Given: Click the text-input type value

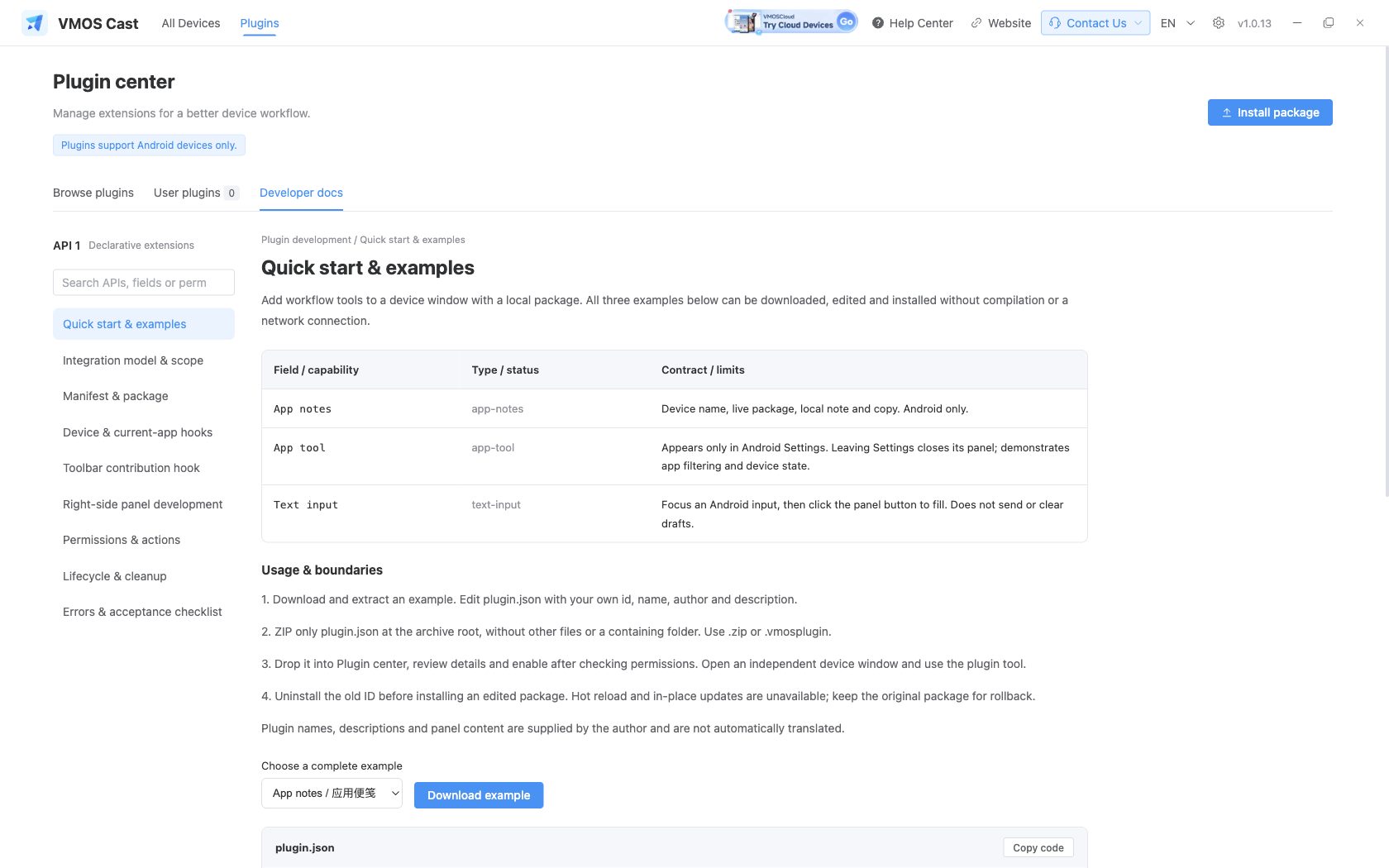Looking at the screenshot, I should point(496,505).
